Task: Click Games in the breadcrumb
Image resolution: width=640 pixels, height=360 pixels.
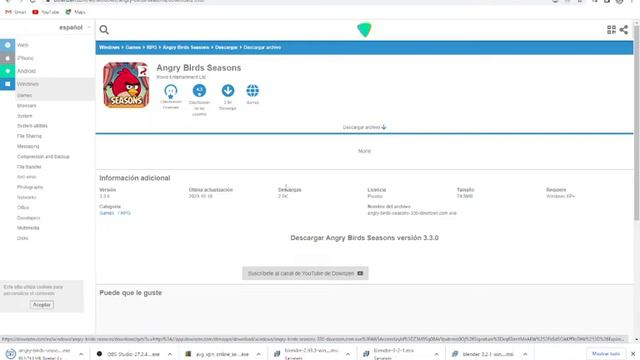Action: point(133,47)
